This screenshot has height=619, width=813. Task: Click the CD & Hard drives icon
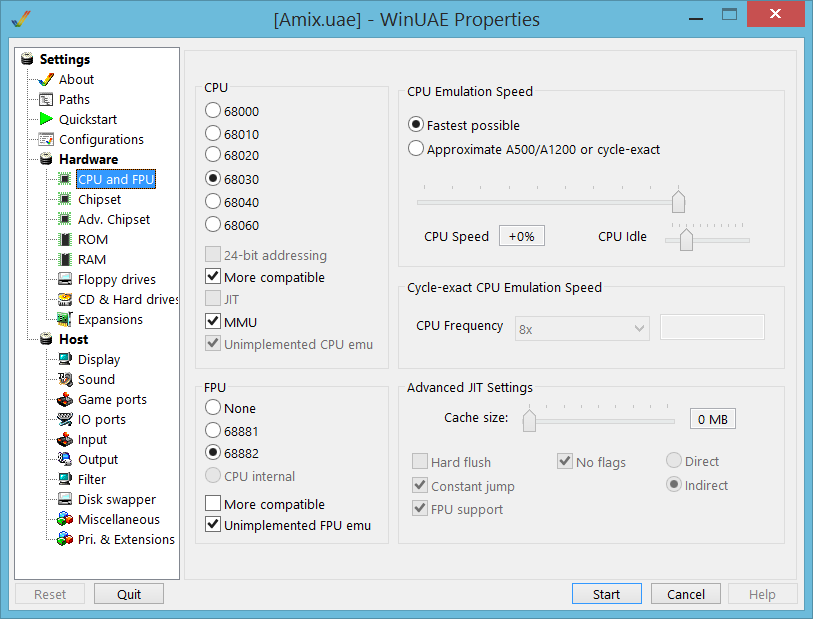tap(65, 300)
